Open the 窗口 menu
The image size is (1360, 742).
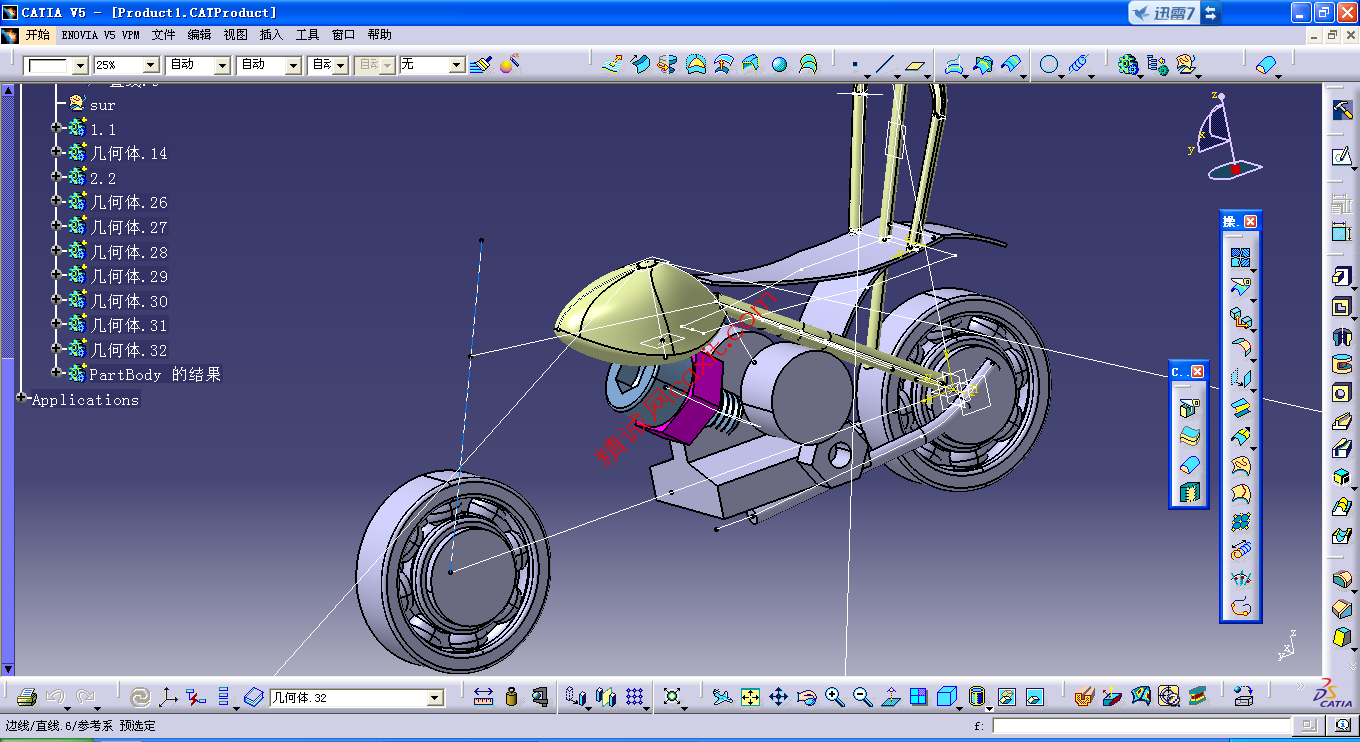[343, 34]
